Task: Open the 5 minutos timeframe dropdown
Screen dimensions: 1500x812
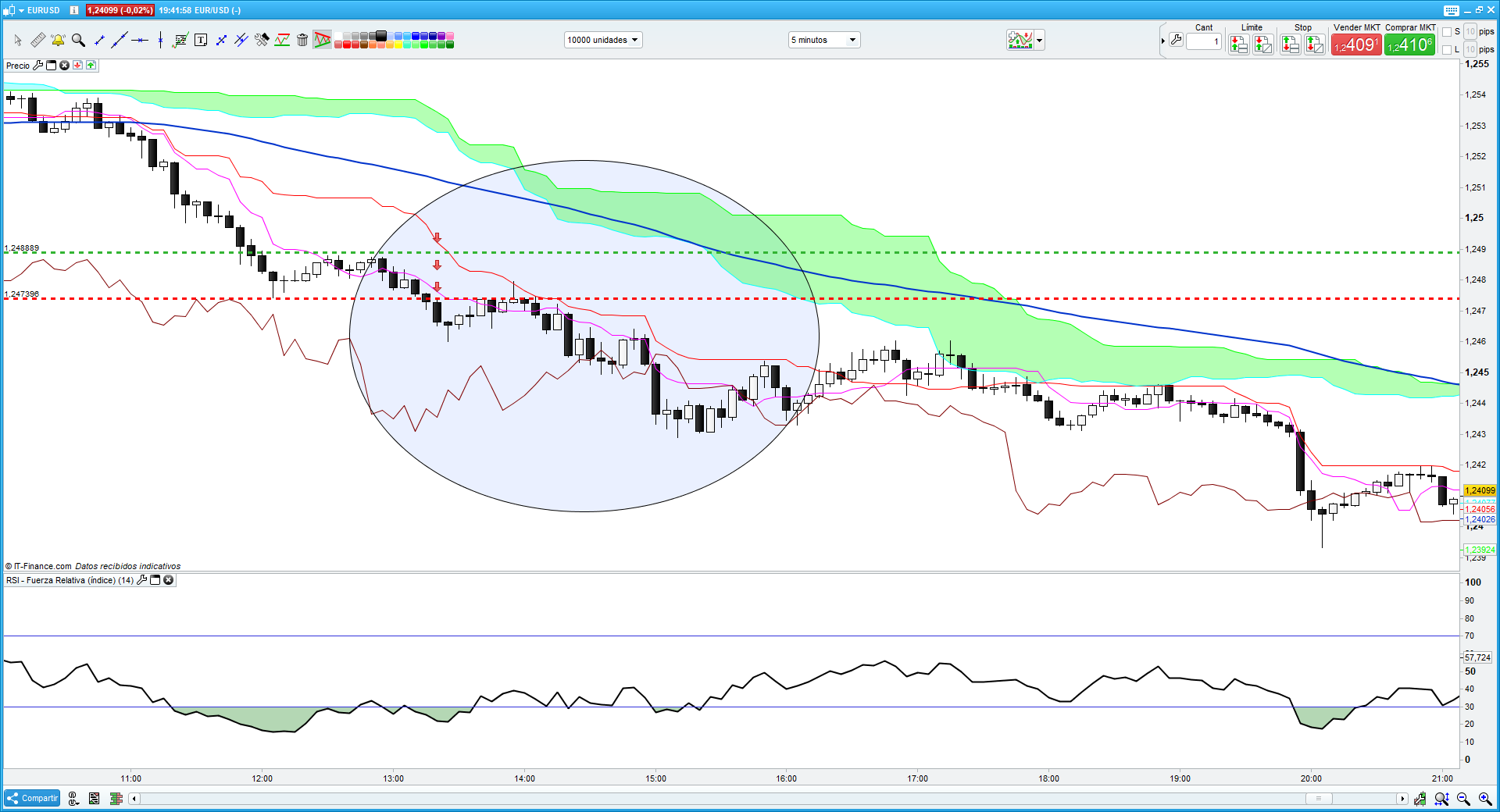Action: [823, 40]
